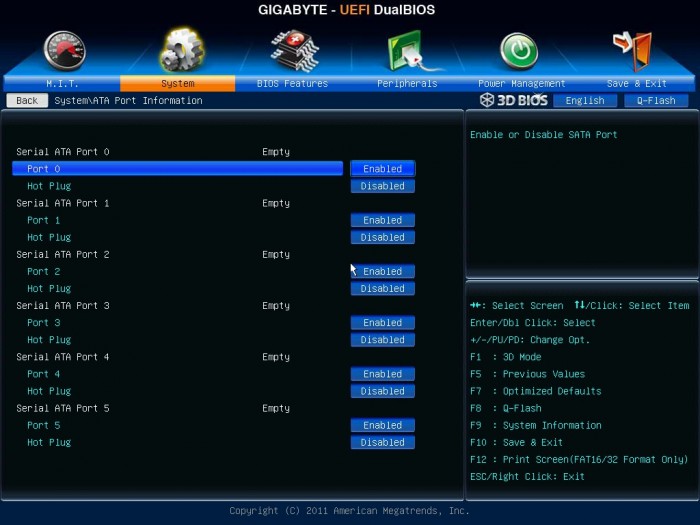Select Hot Plug label under Port 5
The image size is (700, 525).
tap(49, 443)
